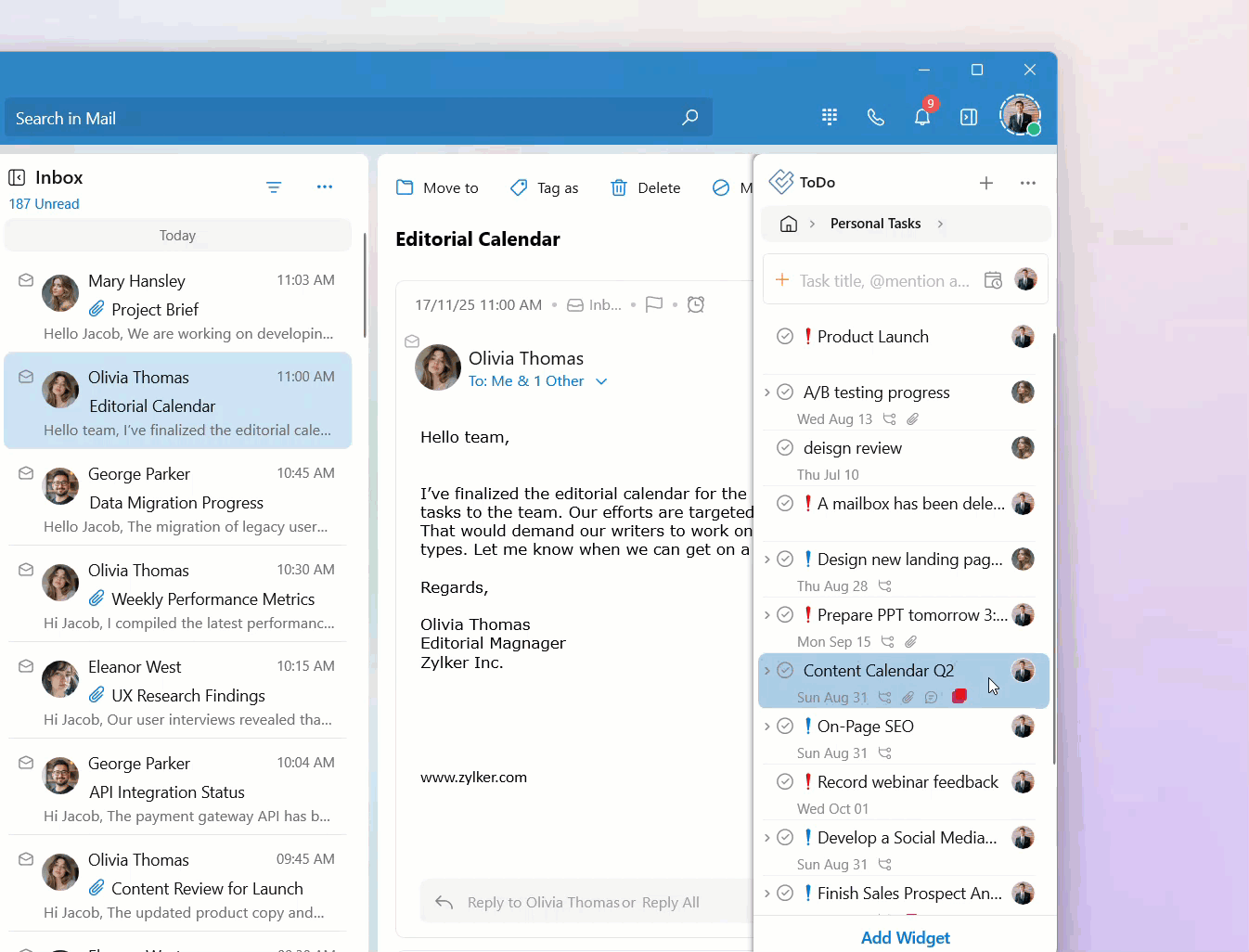Viewport: 1249px width, 952px height.
Task: Flag the Editorial Calendar email
Action: 654,304
